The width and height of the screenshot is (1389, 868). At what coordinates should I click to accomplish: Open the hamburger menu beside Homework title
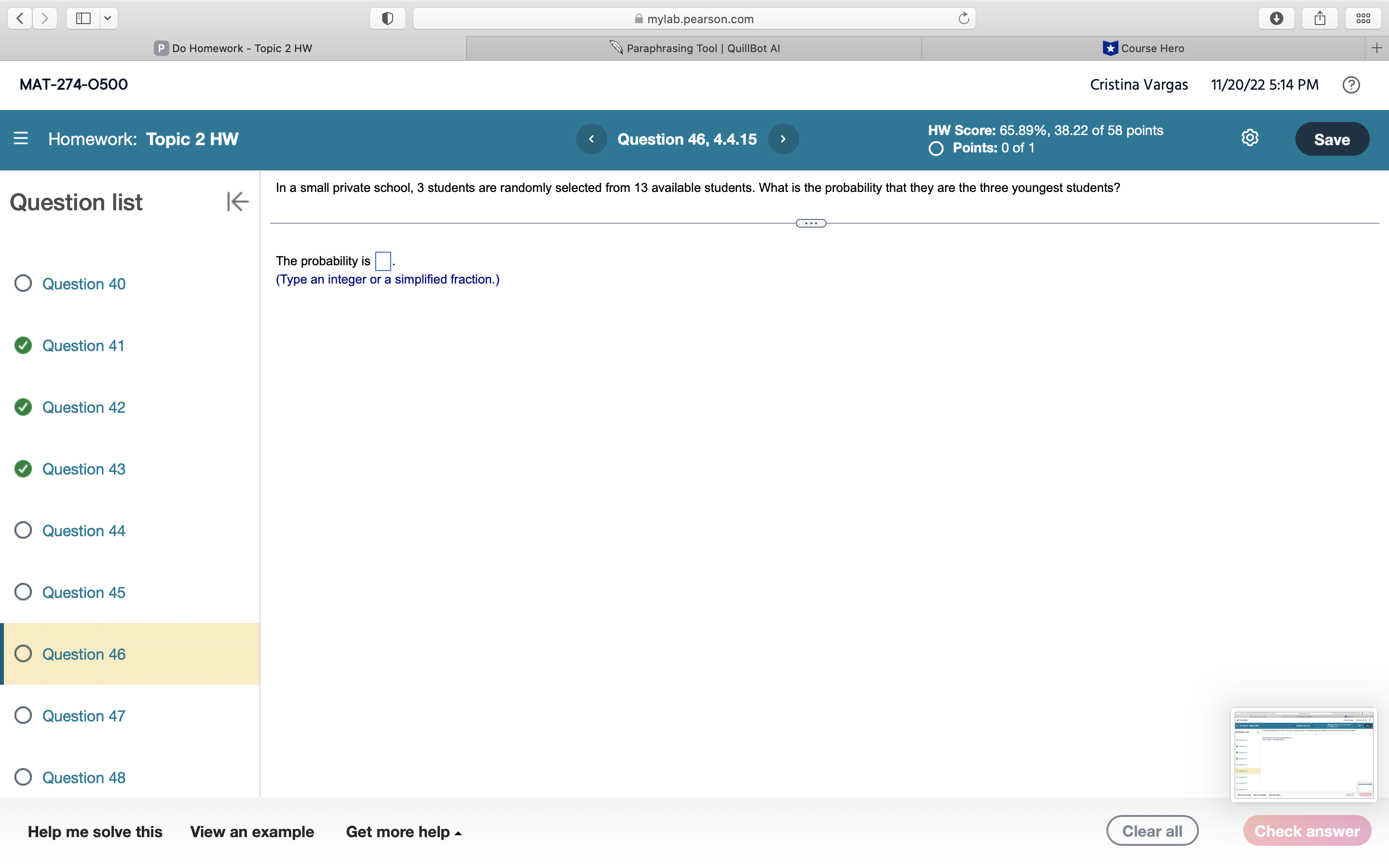pos(21,138)
